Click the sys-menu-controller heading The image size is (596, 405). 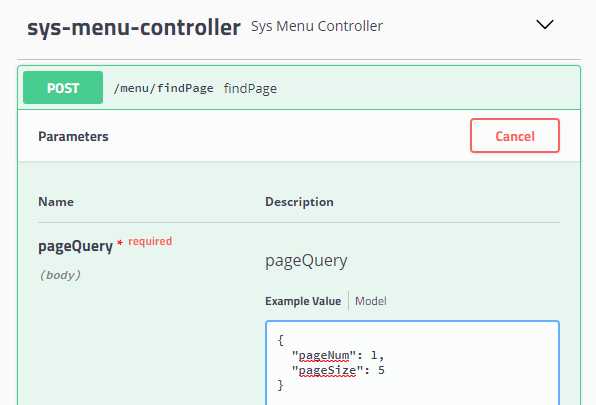click(134, 28)
